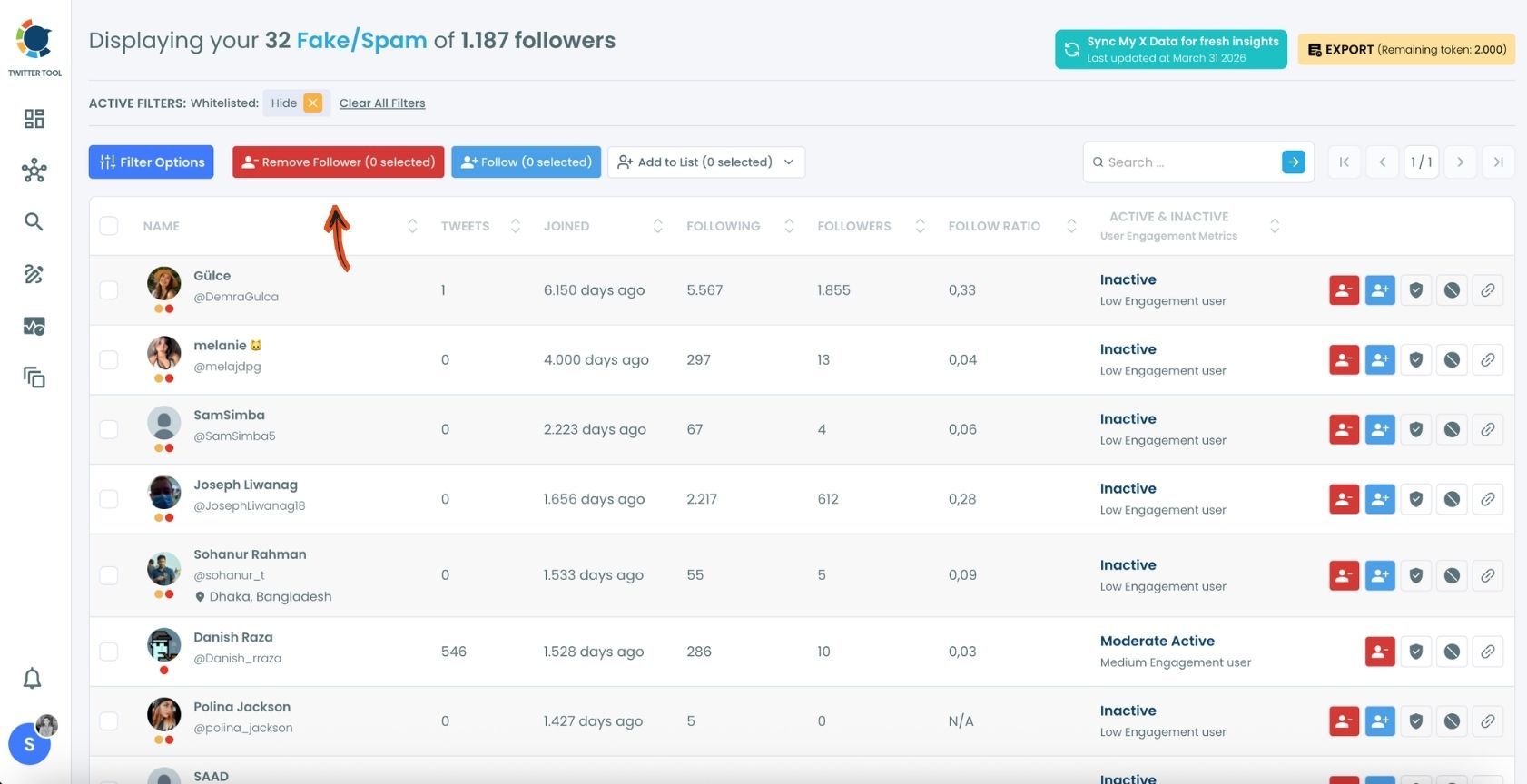Go to the last page
Image resolution: width=1527 pixels, height=784 pixels.
[x=1498, y=162]
